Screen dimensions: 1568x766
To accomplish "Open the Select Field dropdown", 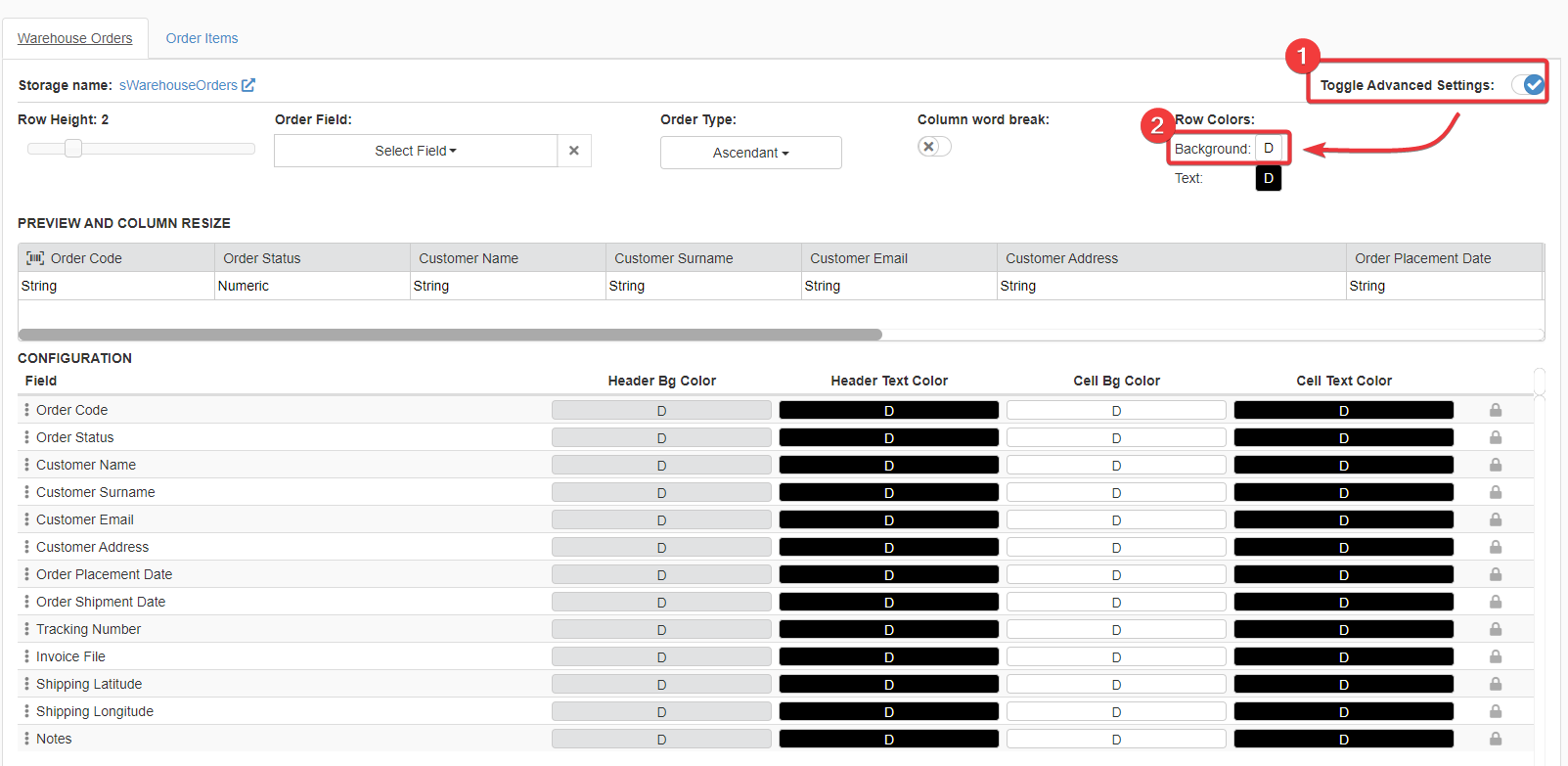I will (x=416, y=151).
